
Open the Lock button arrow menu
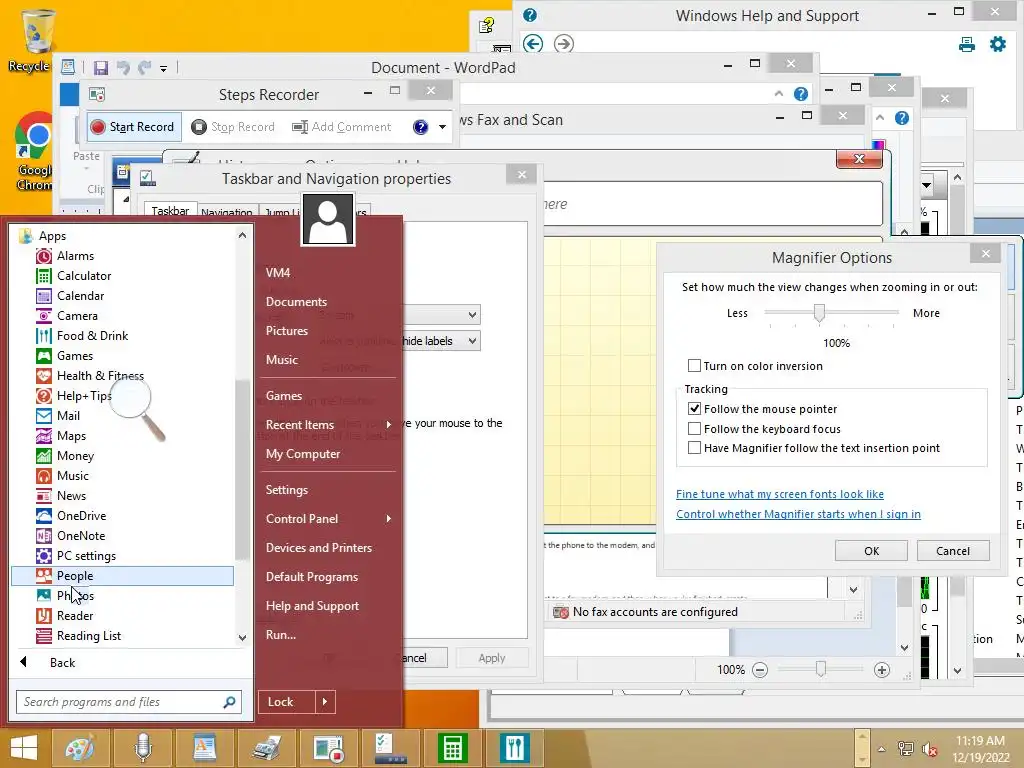tap(325, 702)
